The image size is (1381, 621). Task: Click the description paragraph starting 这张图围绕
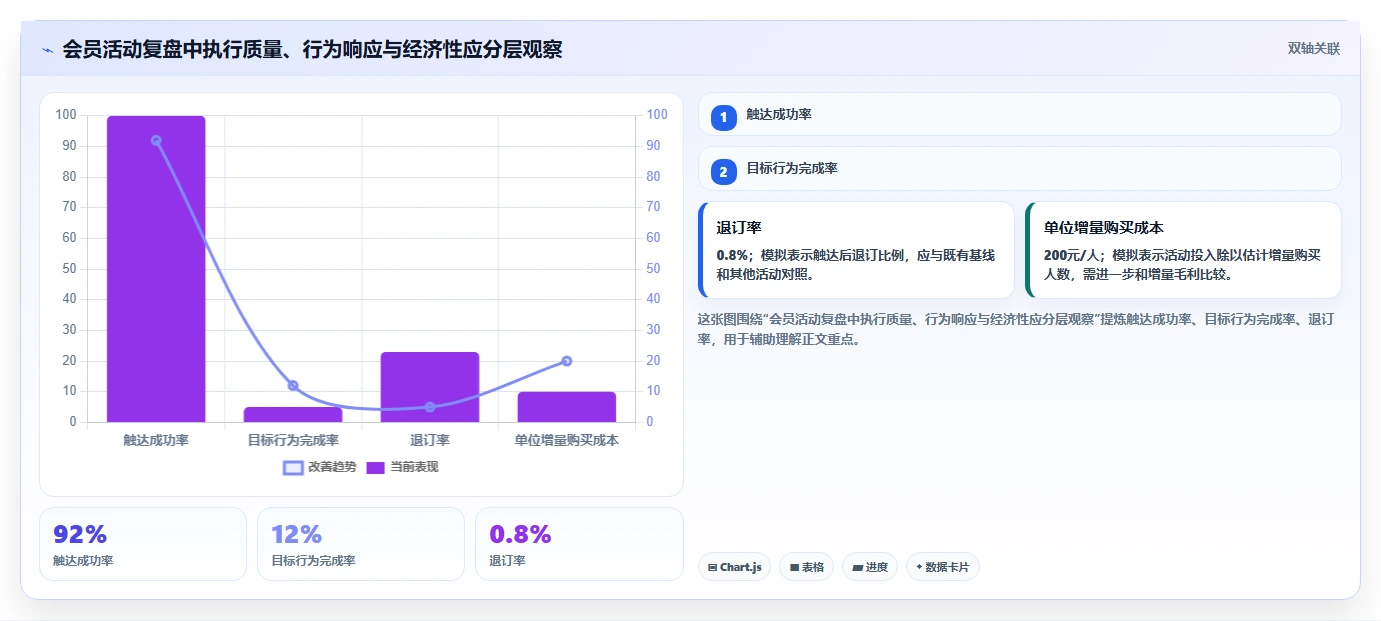pos(1016,329)
